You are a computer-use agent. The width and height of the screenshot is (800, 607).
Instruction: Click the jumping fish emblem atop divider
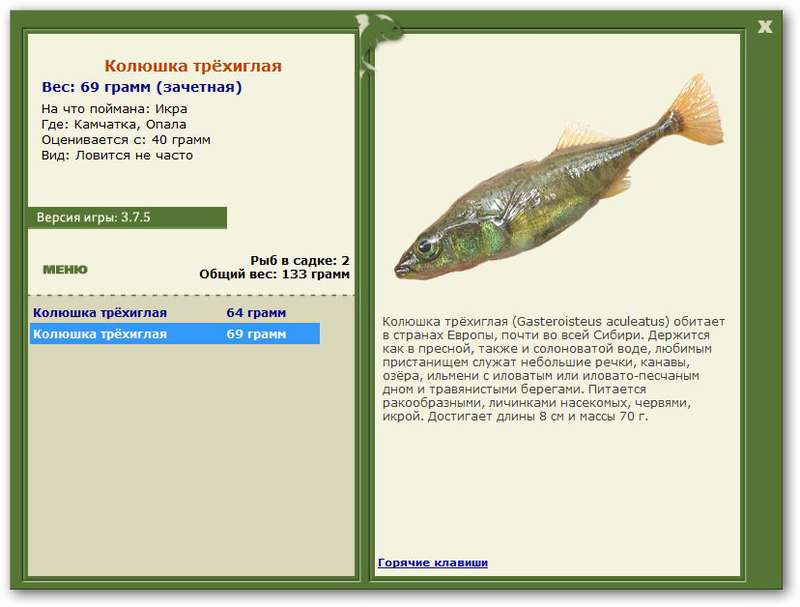(x=378, y=43)
